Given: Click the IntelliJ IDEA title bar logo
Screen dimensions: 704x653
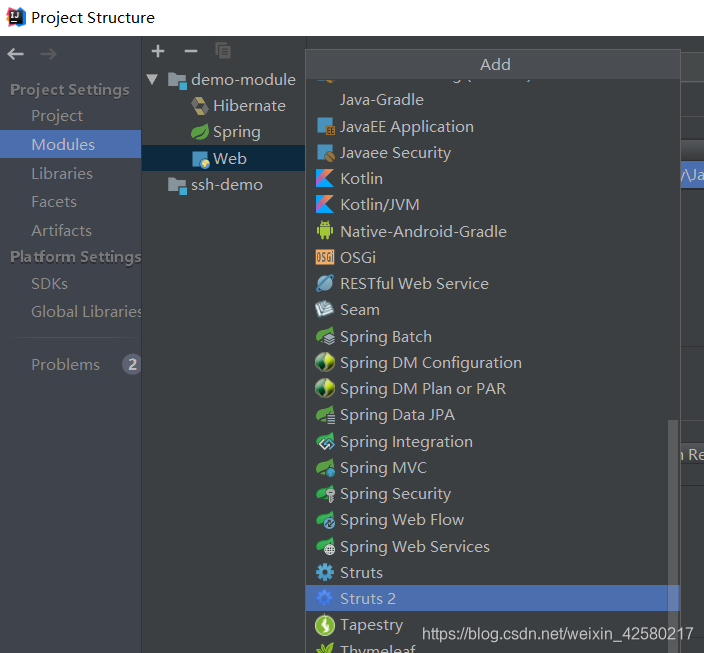Looking at the screenshot, I should [x=16, y=17].
